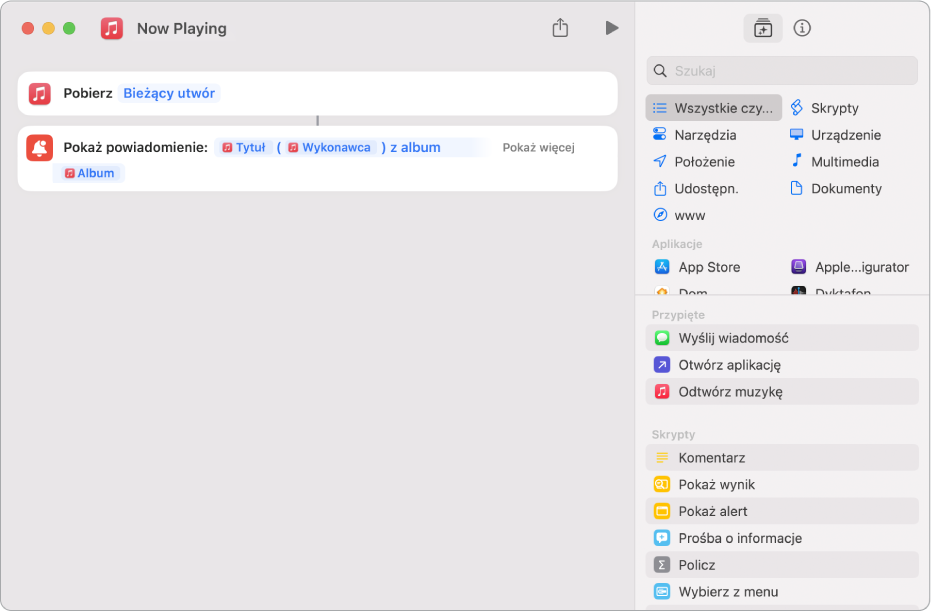Select the Narzędzia category

click(694, 135)
